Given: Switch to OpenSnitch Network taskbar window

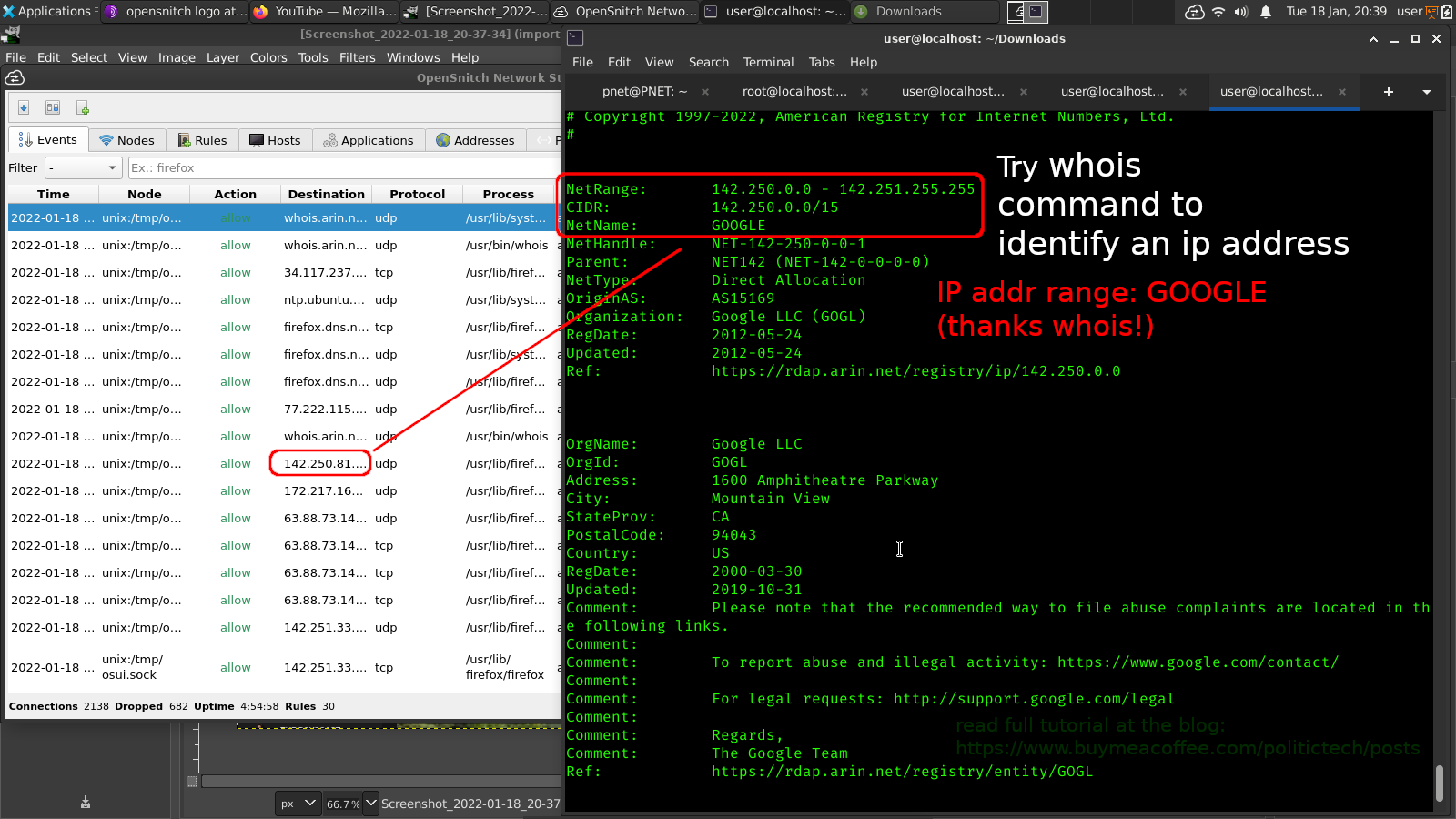Looking at the screenshot, I should point(625,12).
